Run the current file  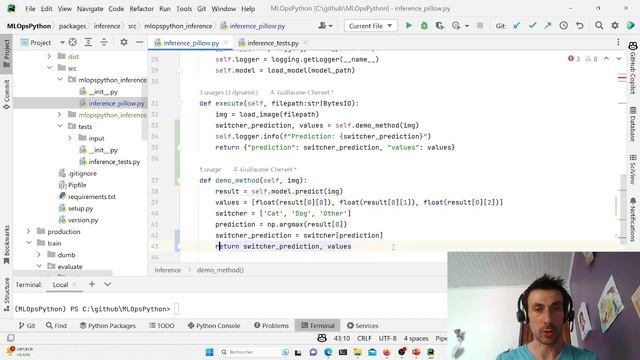tap(408, 26)
